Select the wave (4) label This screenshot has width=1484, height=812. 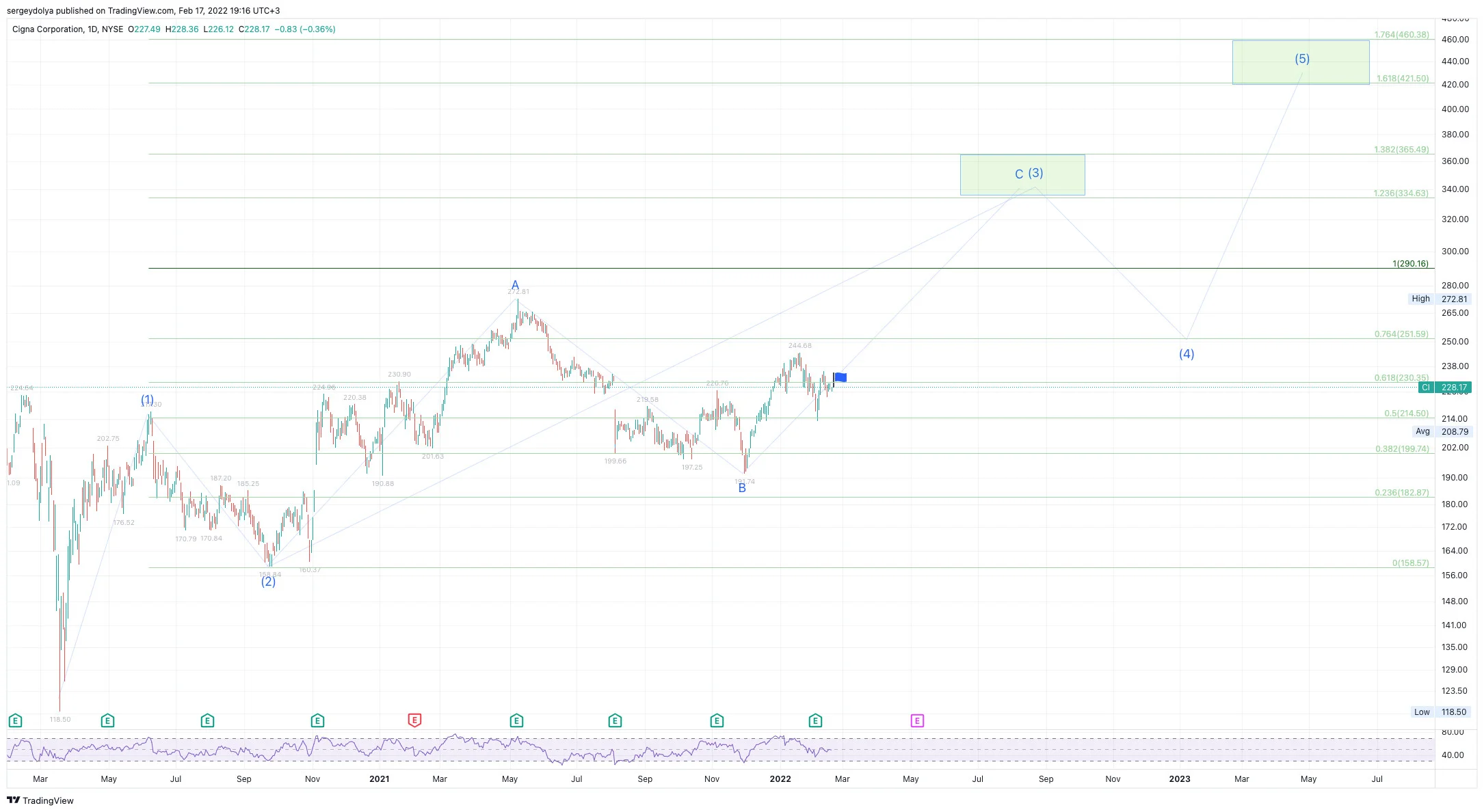(1187, 354)
